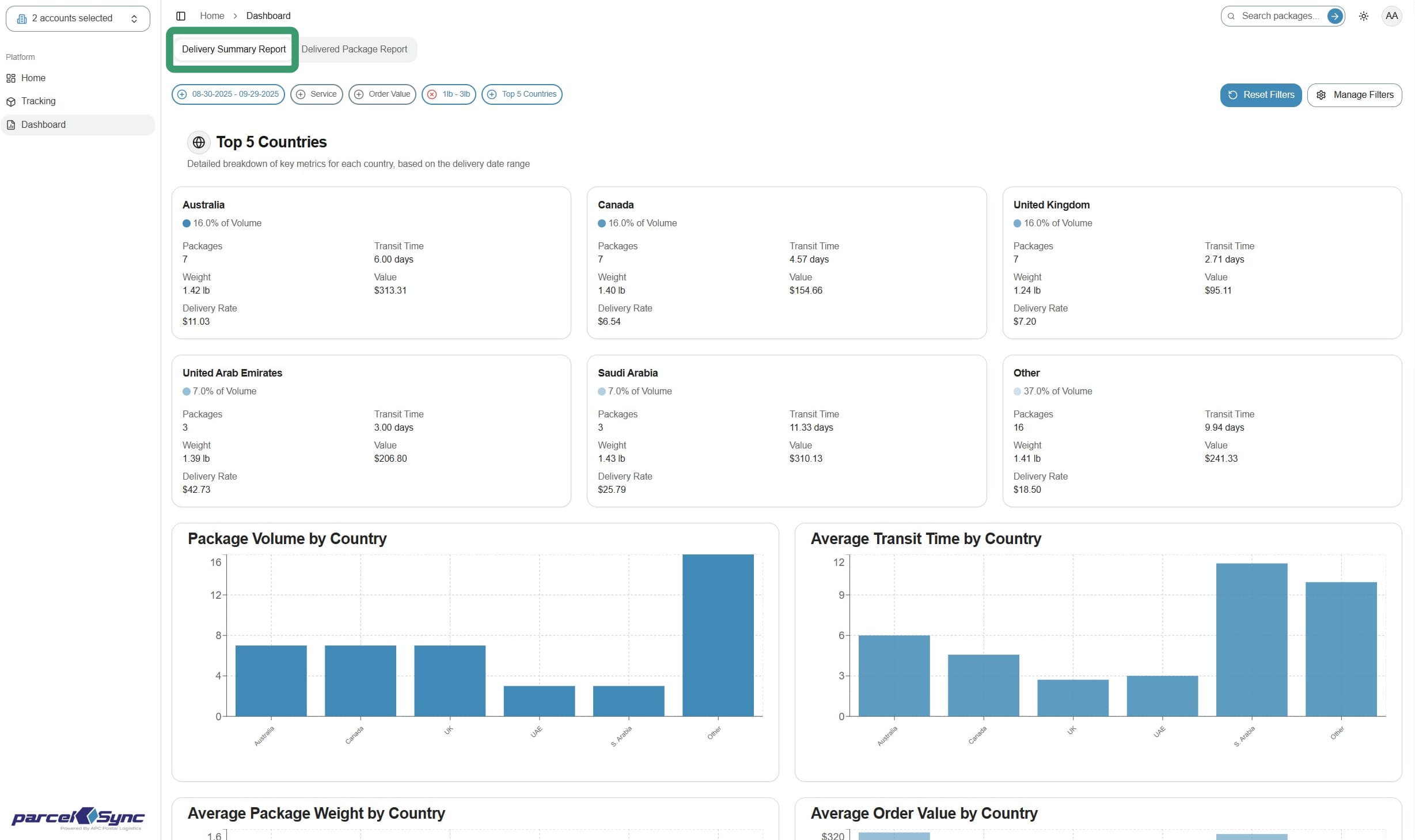1415x840 pixels.
Task: Click the Australia bar in Package Volume chart
Action: 271,681
